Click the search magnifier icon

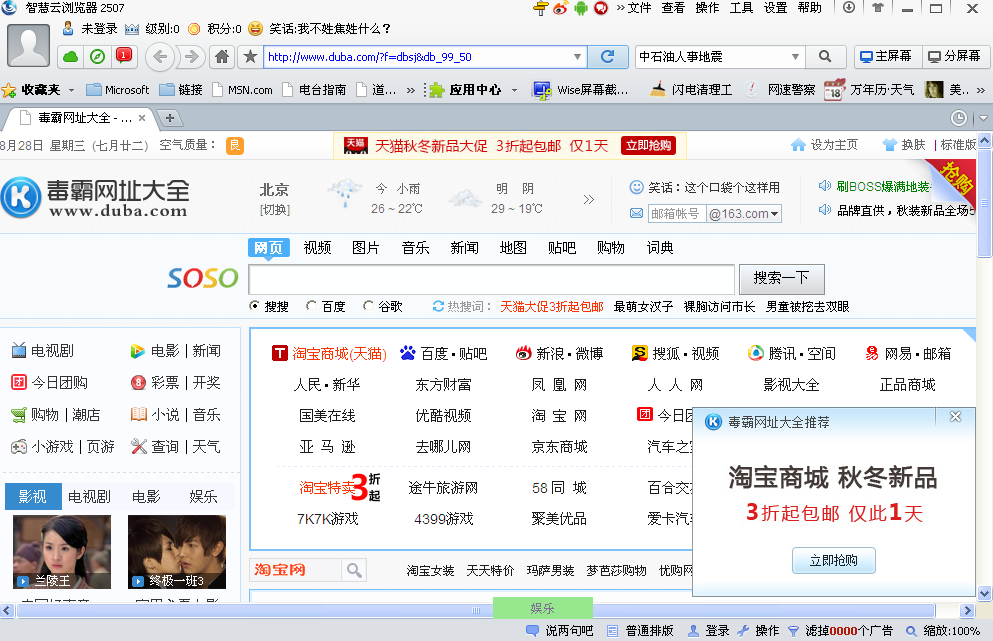point(825,57)
